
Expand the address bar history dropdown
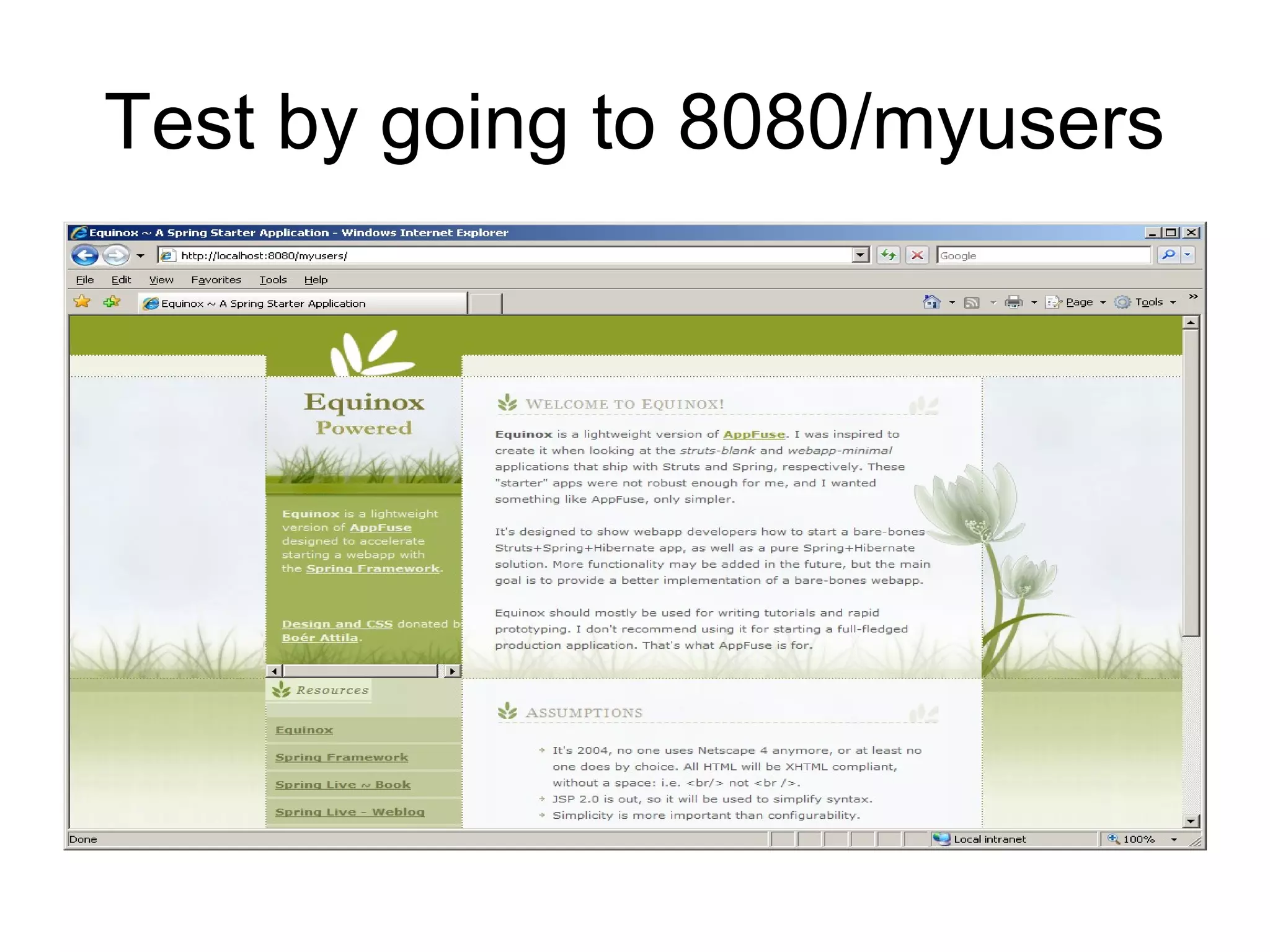(860, 255)
